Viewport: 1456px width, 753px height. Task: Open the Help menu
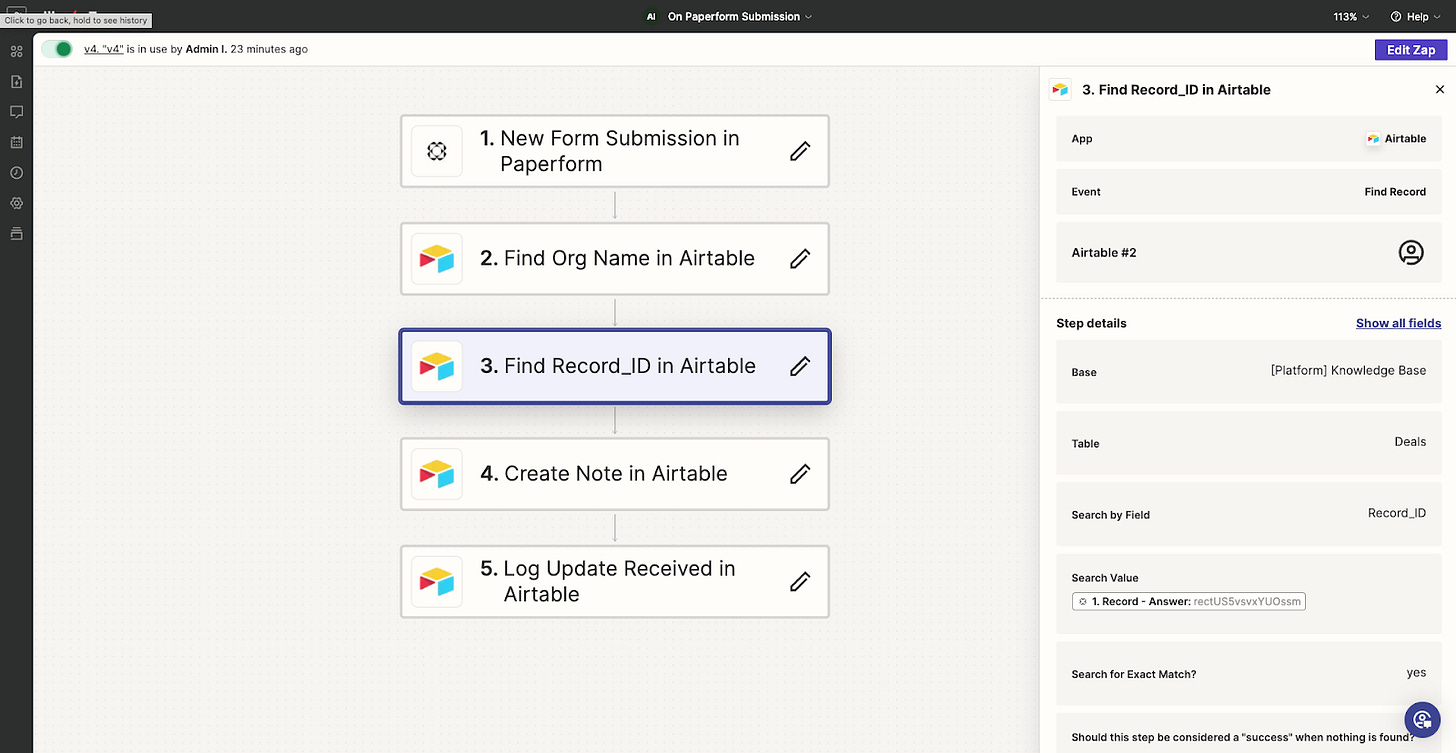point(1415,17)
